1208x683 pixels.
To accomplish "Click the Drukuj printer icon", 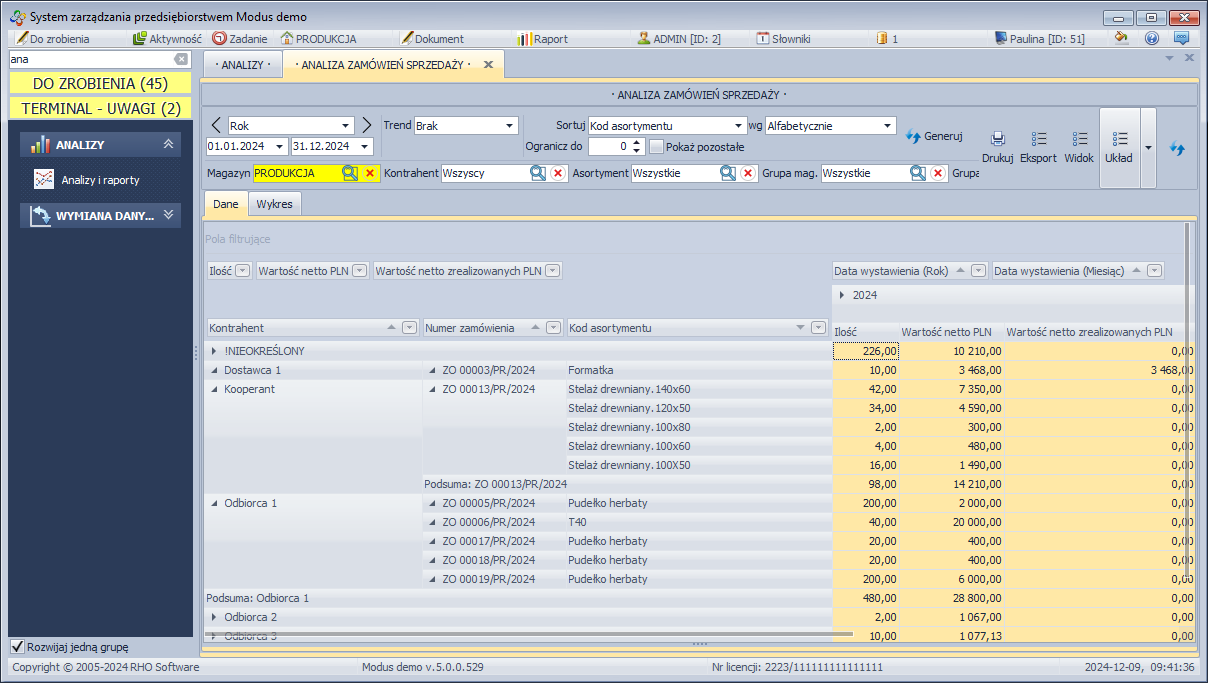I will click(x=997, y=140).
